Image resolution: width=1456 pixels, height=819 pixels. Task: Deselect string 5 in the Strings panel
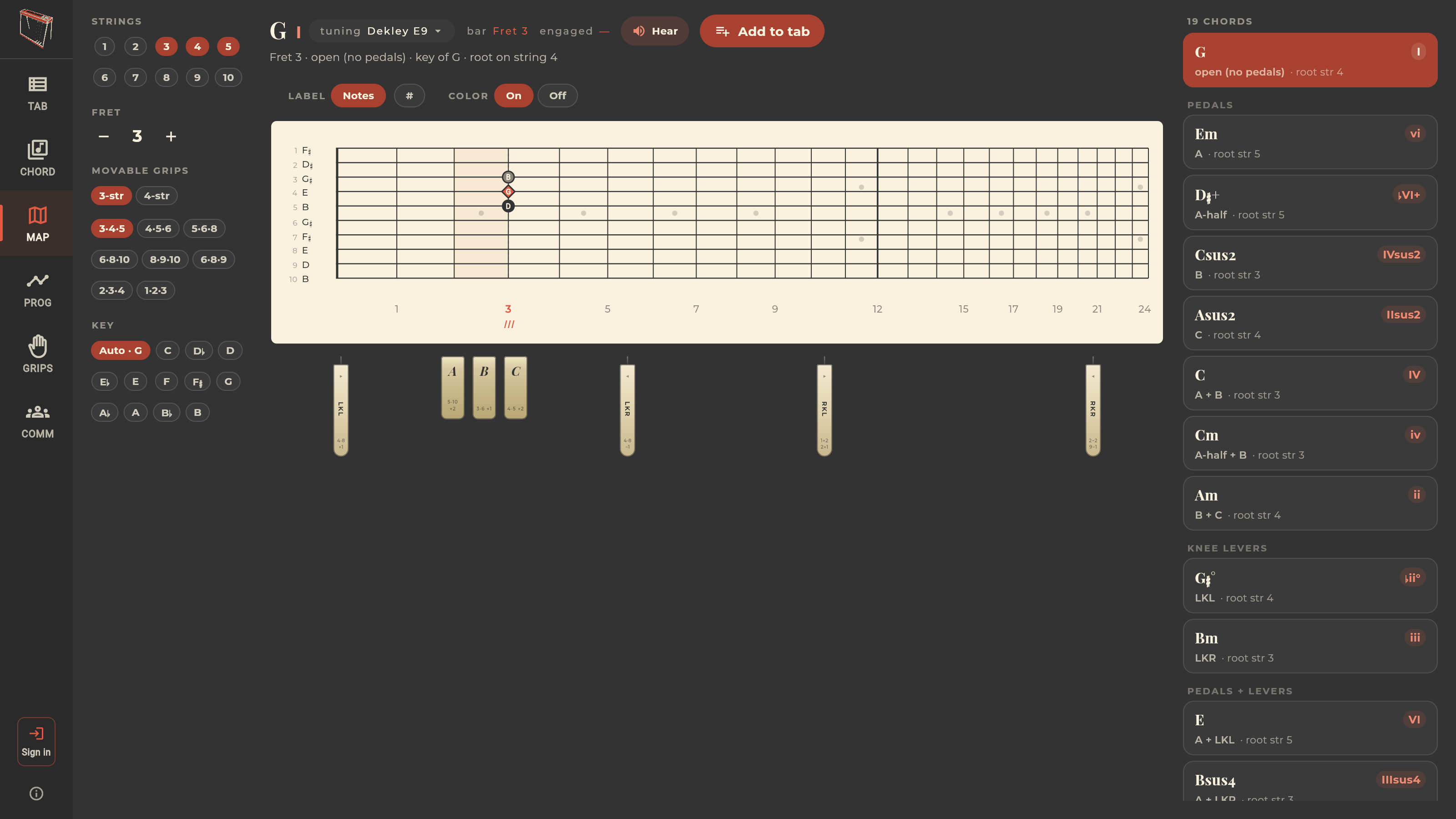[228, 46]
